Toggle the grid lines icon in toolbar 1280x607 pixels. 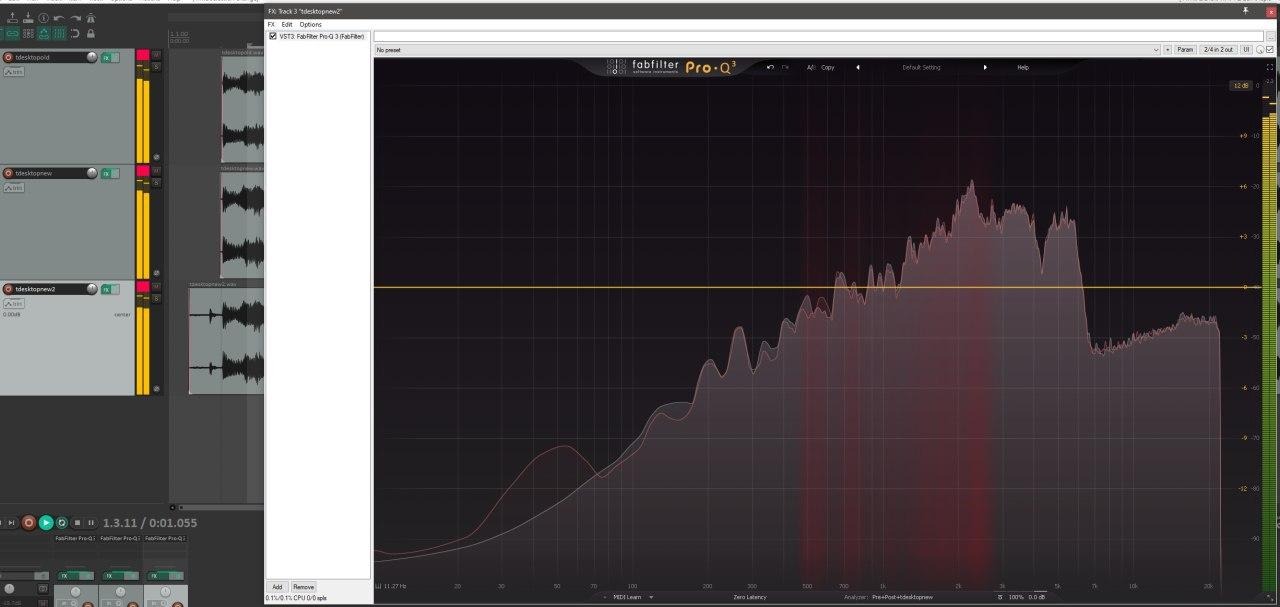point(59,34)
